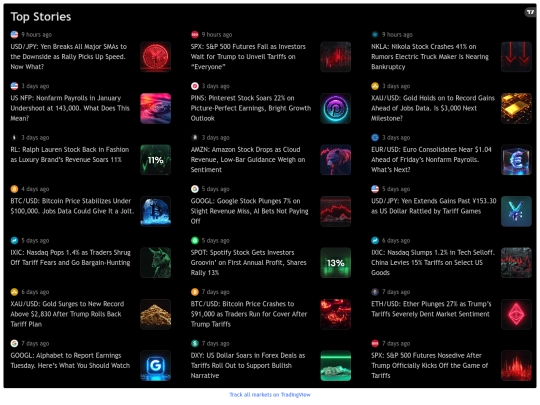Read the Alphabet to Report Earnings Tuesday story
The width and height of the screenshot is (540, 405).
[70, 360]
